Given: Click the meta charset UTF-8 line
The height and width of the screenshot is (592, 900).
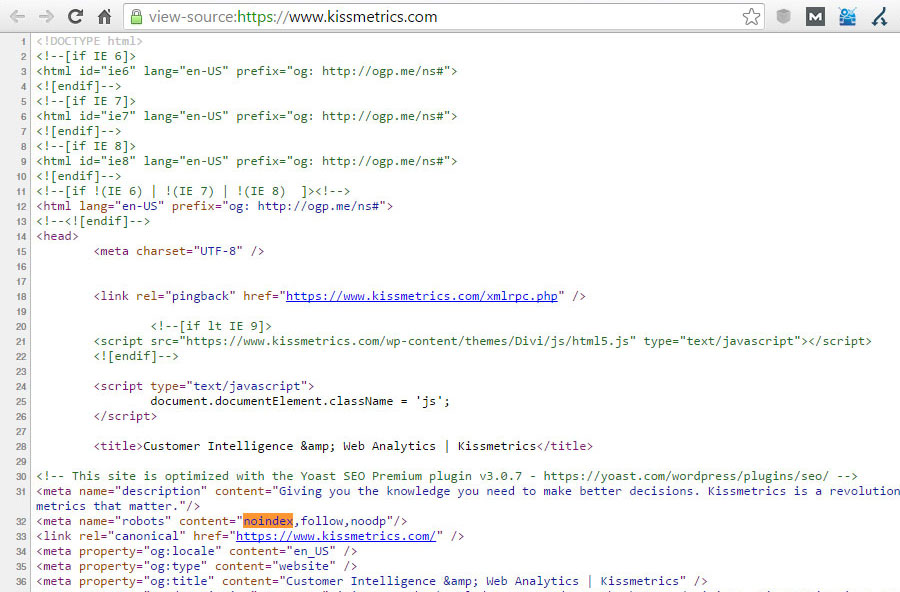Looking at the screenshot, I should [179, 251].
